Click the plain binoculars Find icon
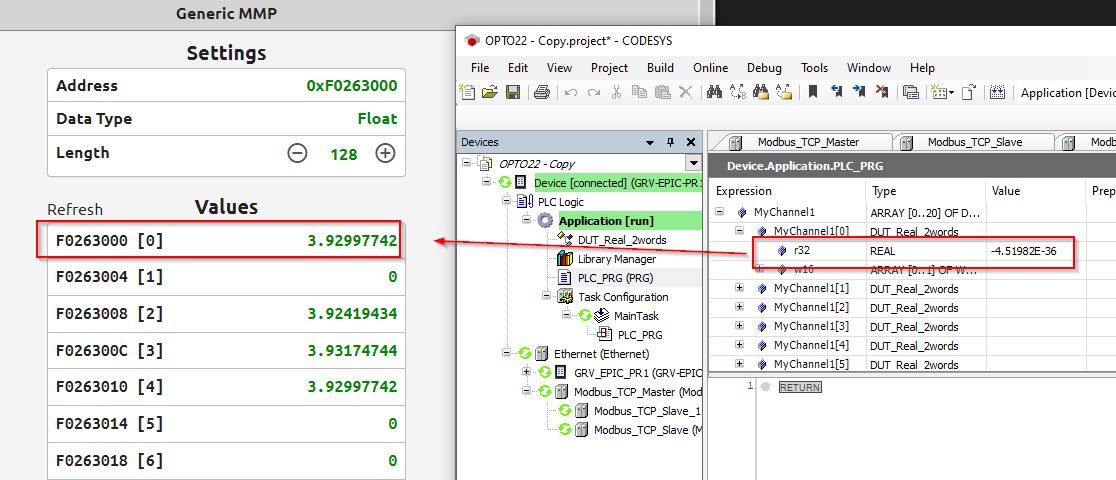This screenshot has width=1116, height=480. (x=714, y=92)
